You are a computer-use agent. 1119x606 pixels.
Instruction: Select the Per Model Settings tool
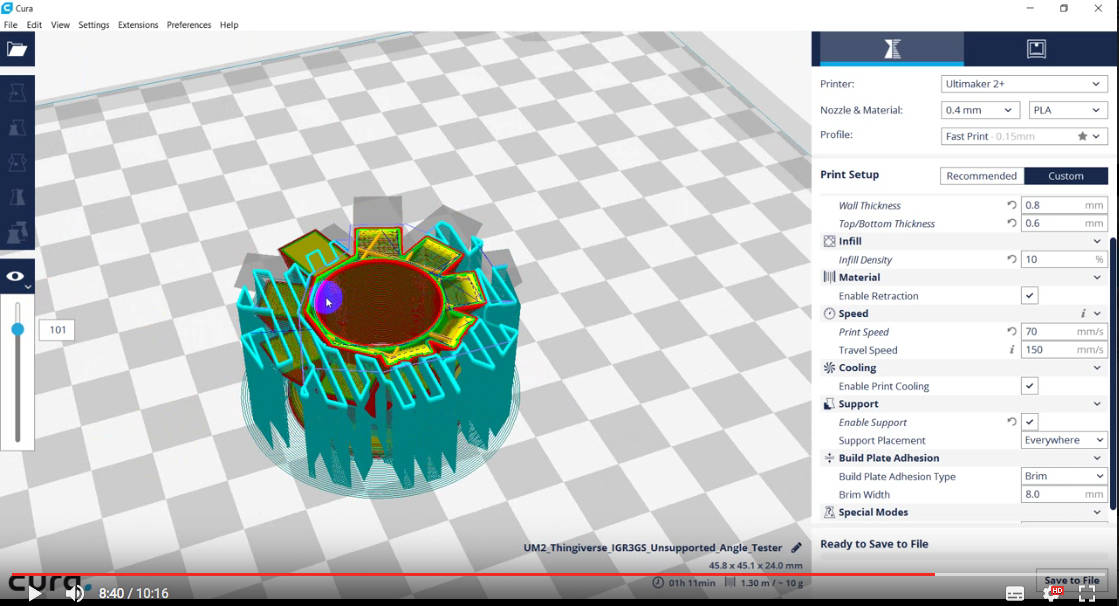[17, 233]
